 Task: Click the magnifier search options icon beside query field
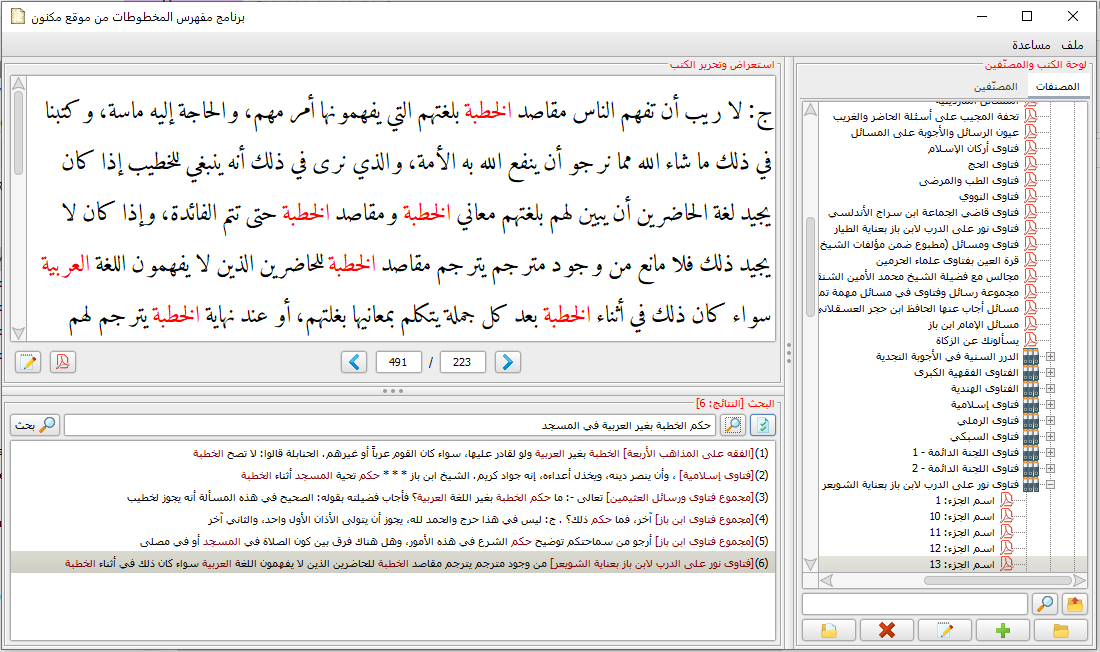(x=733, y=425)
